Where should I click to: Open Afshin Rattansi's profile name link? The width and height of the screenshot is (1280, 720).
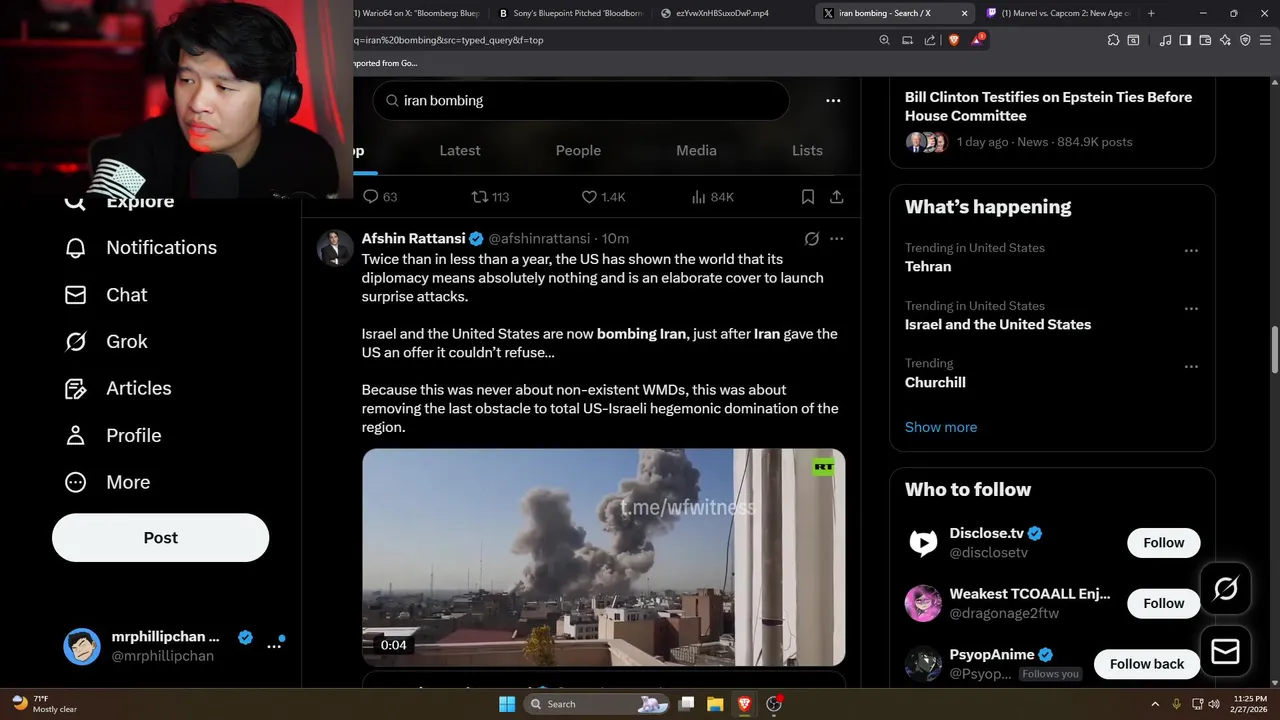tap(413, 239)
